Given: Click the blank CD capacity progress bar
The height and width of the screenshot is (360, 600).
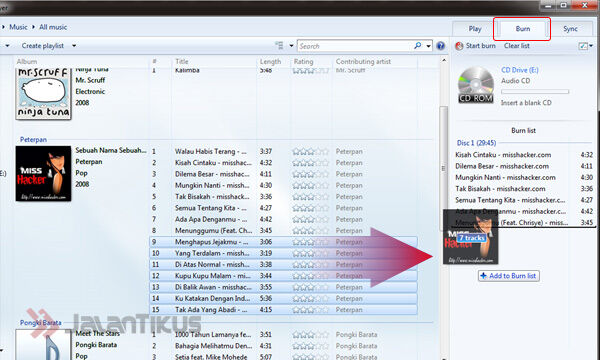Looking at the screenshot, I should [535, 92].
